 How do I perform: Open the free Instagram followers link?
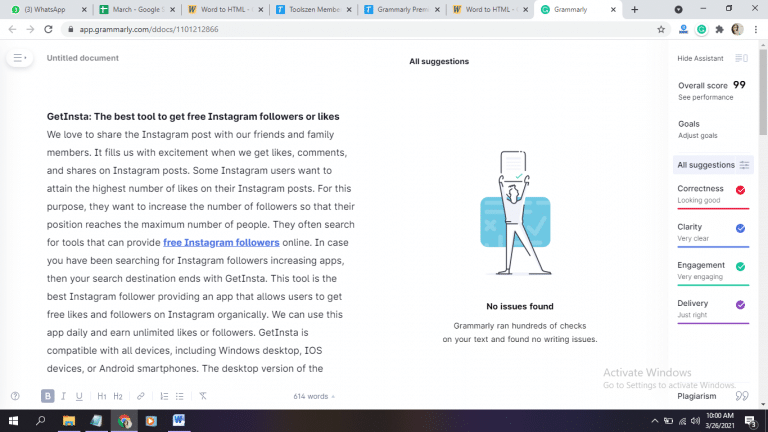pyautogui.click(x=221, y=242)
